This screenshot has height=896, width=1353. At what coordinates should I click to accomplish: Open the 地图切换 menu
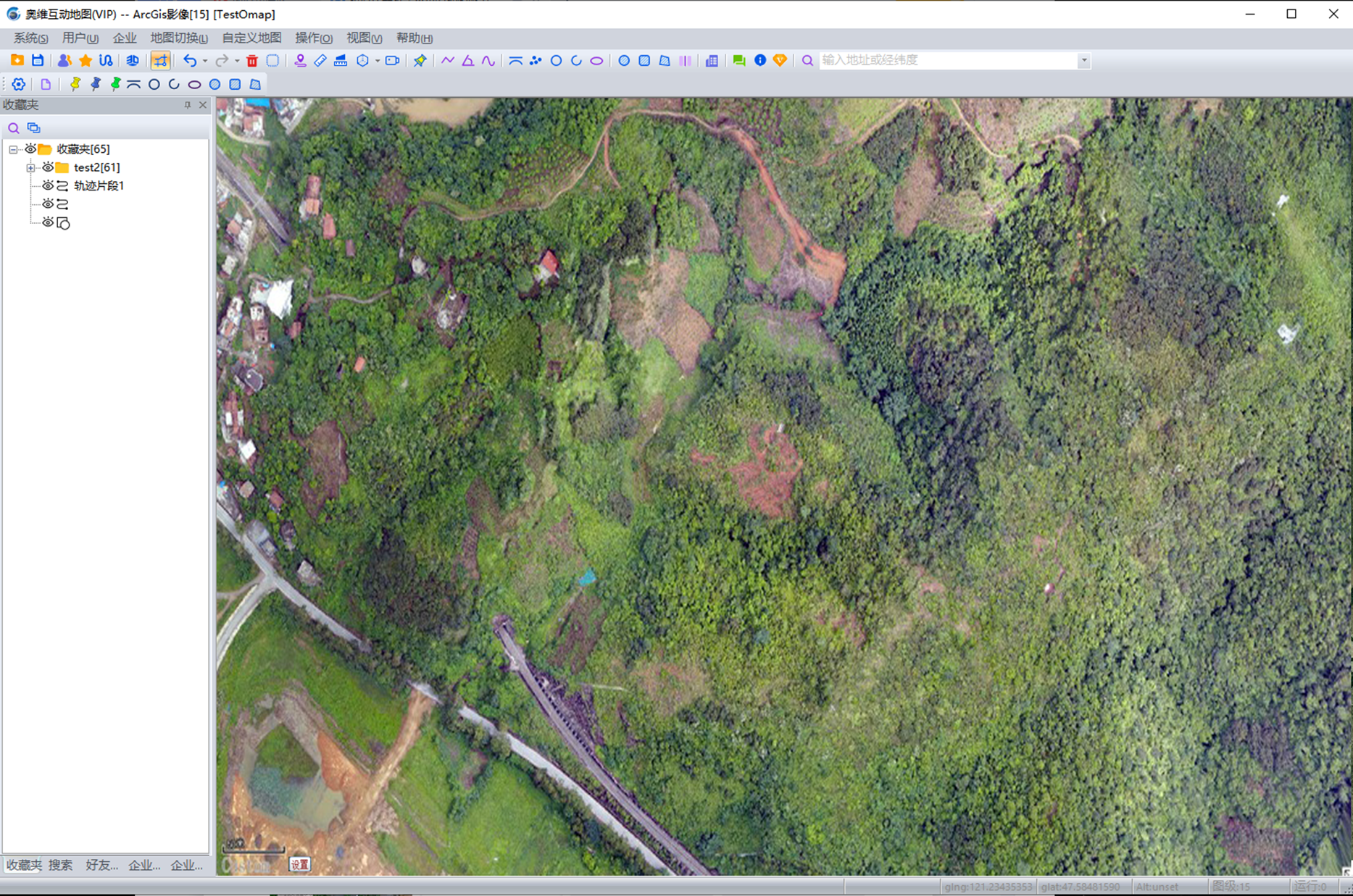(x=178, y=38)
